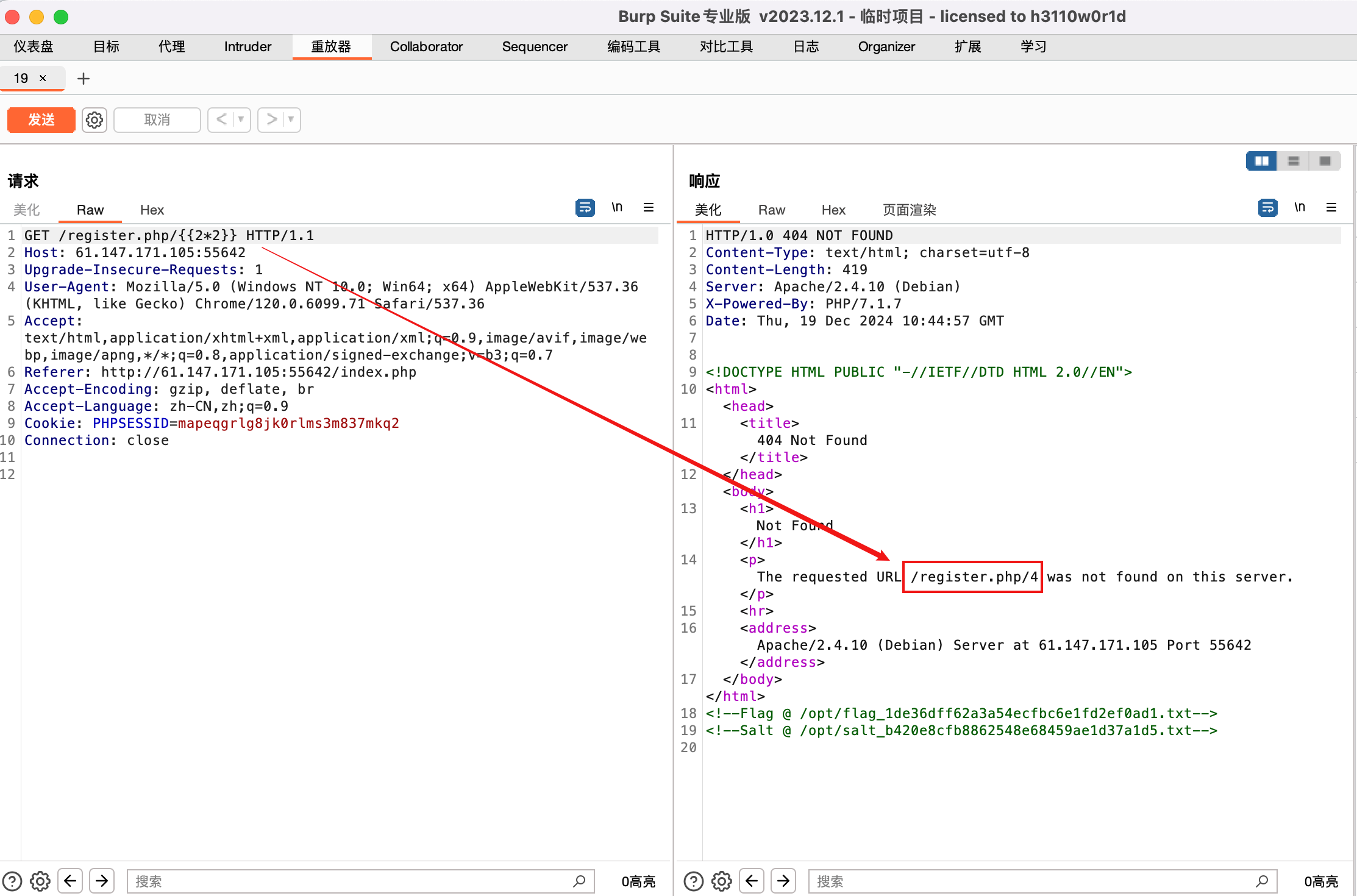Open the 对比工具 comparer tab
Screen dimensions: 1357x896
(726, 47)
